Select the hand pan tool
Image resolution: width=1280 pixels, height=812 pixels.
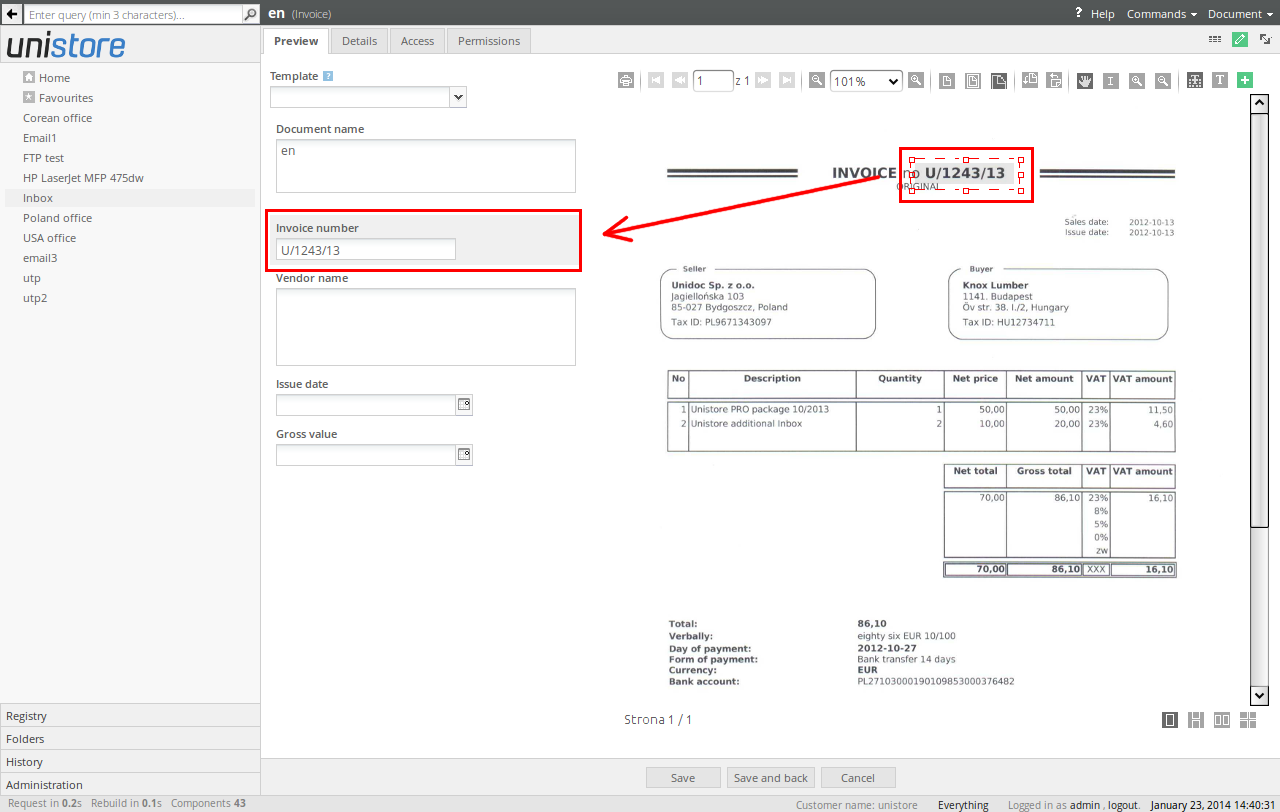coord(1085,81)
